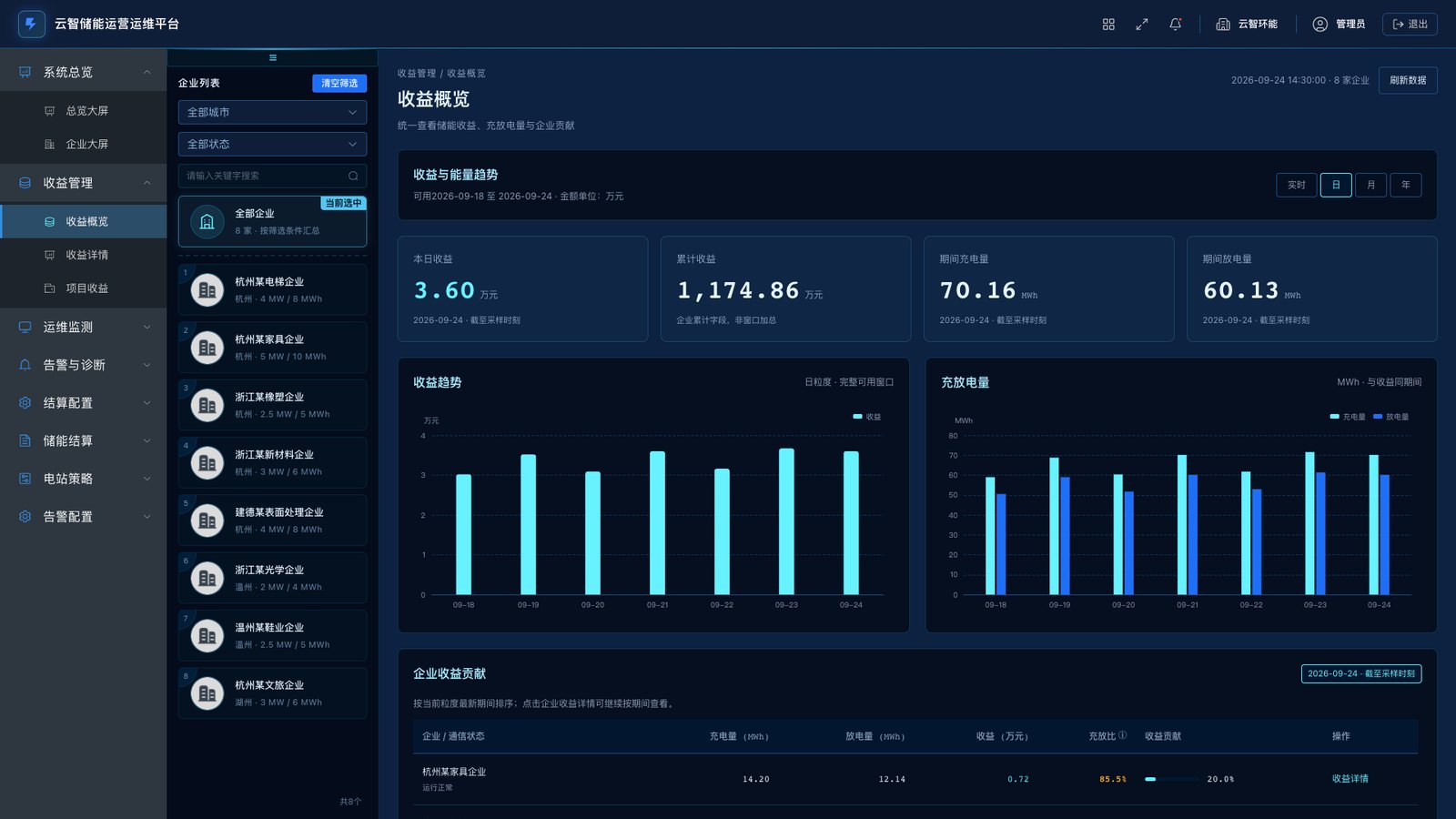This screenshot has height=819, width=1456.
Task: Collapse the enterprise panel with hamburger icon
Action: point(273,57)
